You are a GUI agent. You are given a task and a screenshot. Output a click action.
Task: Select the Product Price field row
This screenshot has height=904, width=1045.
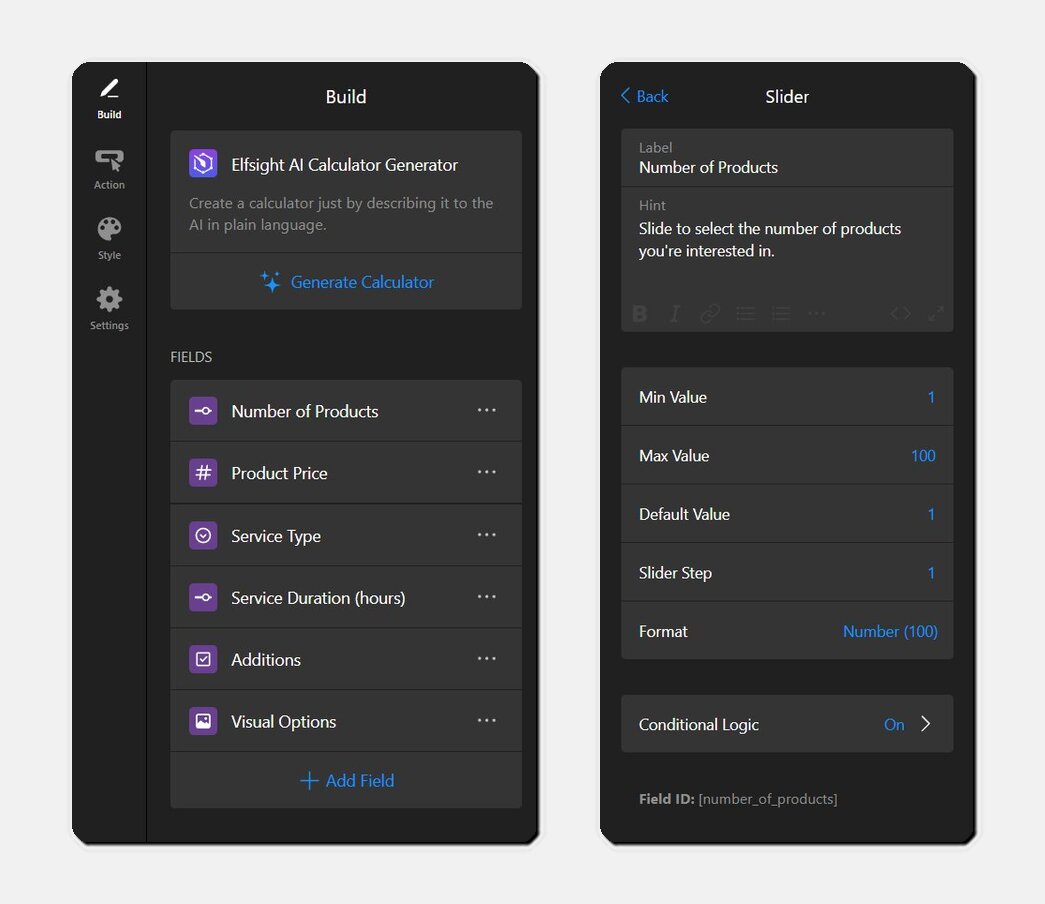[x=346, y=473]
